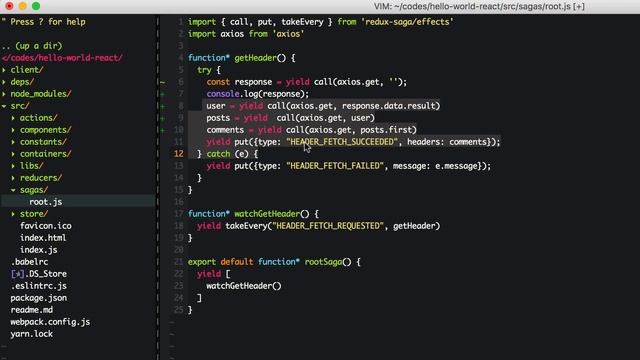The image size is (640, 360).
Task: Open readme.md in the tree
Action: (x=32, y=310)
